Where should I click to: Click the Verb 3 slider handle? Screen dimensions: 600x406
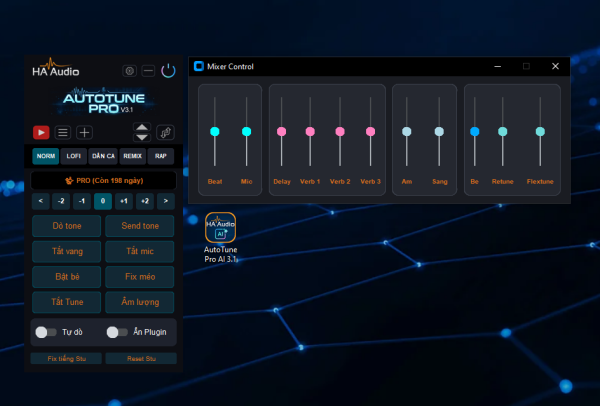pyautogui.click(x=370, y=132)
